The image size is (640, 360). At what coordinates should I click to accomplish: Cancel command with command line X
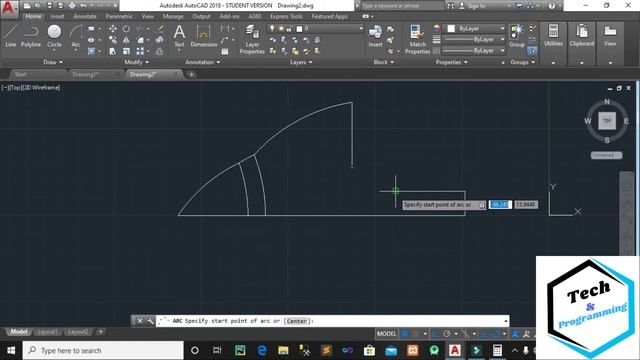(140, 321)
